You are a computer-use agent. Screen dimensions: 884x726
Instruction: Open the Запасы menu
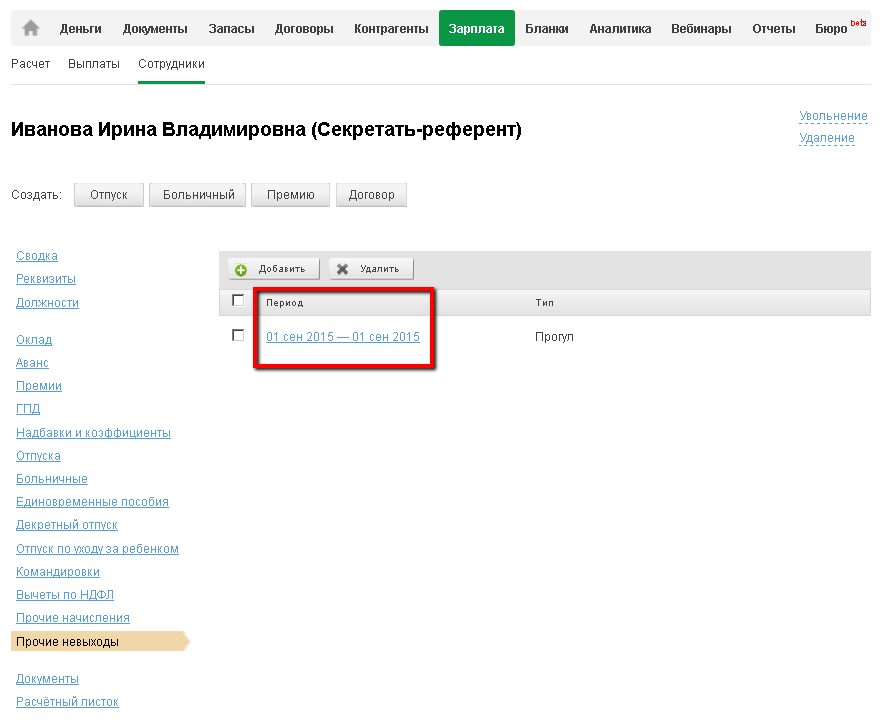tap(231, 29)
